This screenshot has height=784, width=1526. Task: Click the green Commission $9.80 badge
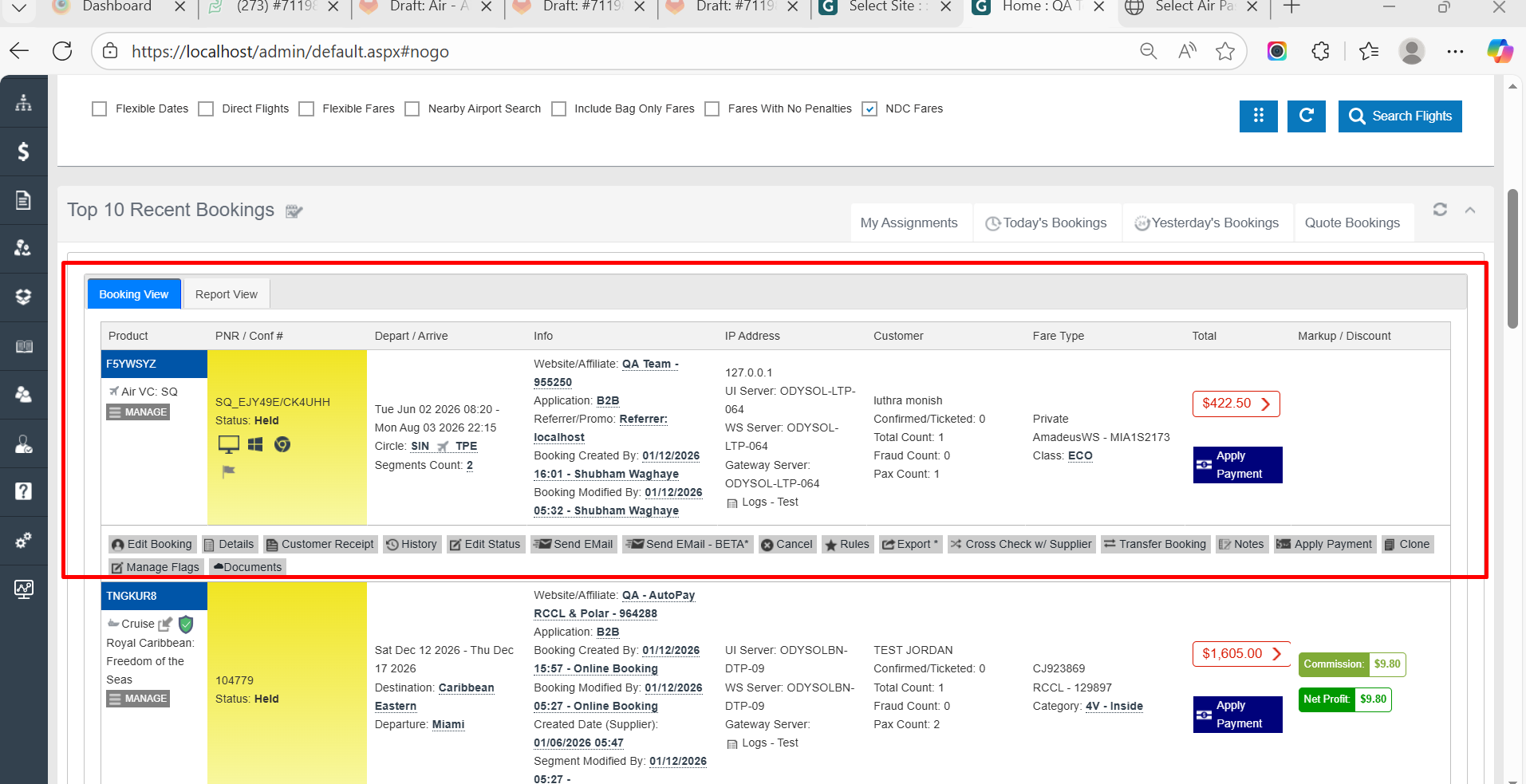(1352, 664)
